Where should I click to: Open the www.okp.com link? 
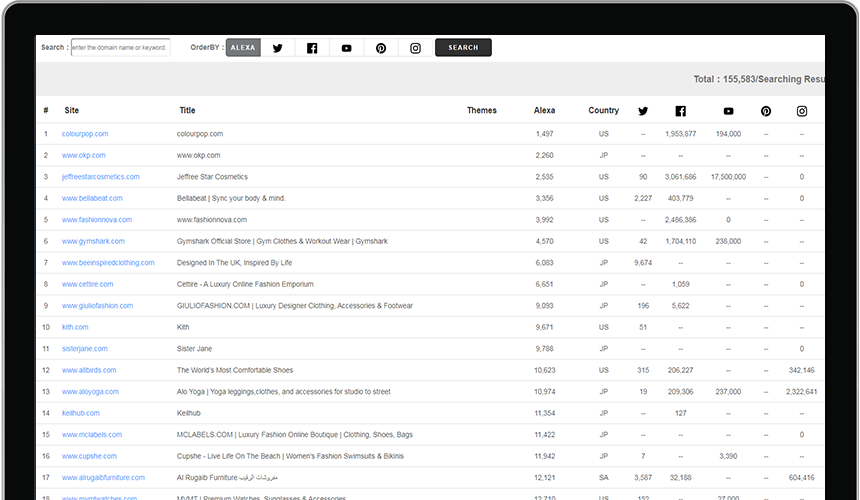[83, 155]
